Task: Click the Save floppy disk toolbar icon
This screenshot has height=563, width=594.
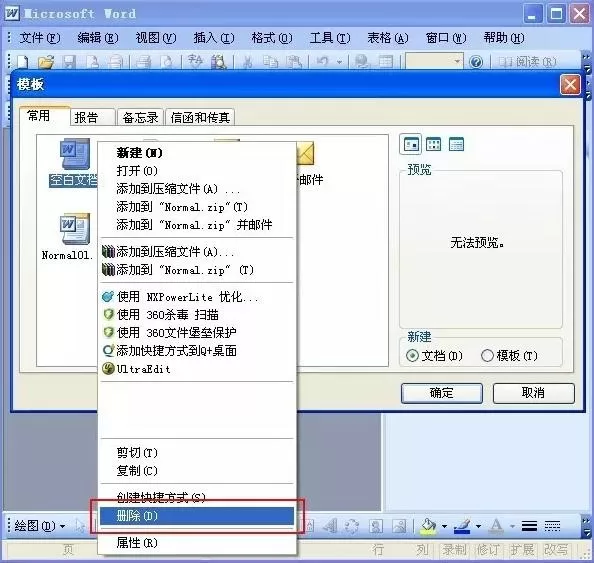Action: [69, 62]
